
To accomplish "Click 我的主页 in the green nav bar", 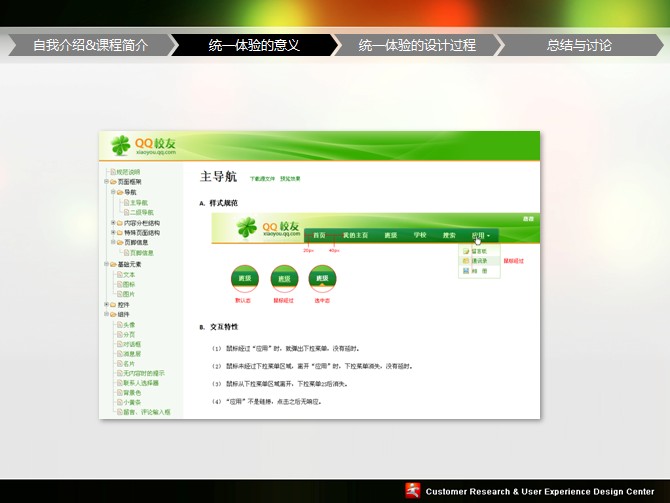I will [x=356, y=235].
